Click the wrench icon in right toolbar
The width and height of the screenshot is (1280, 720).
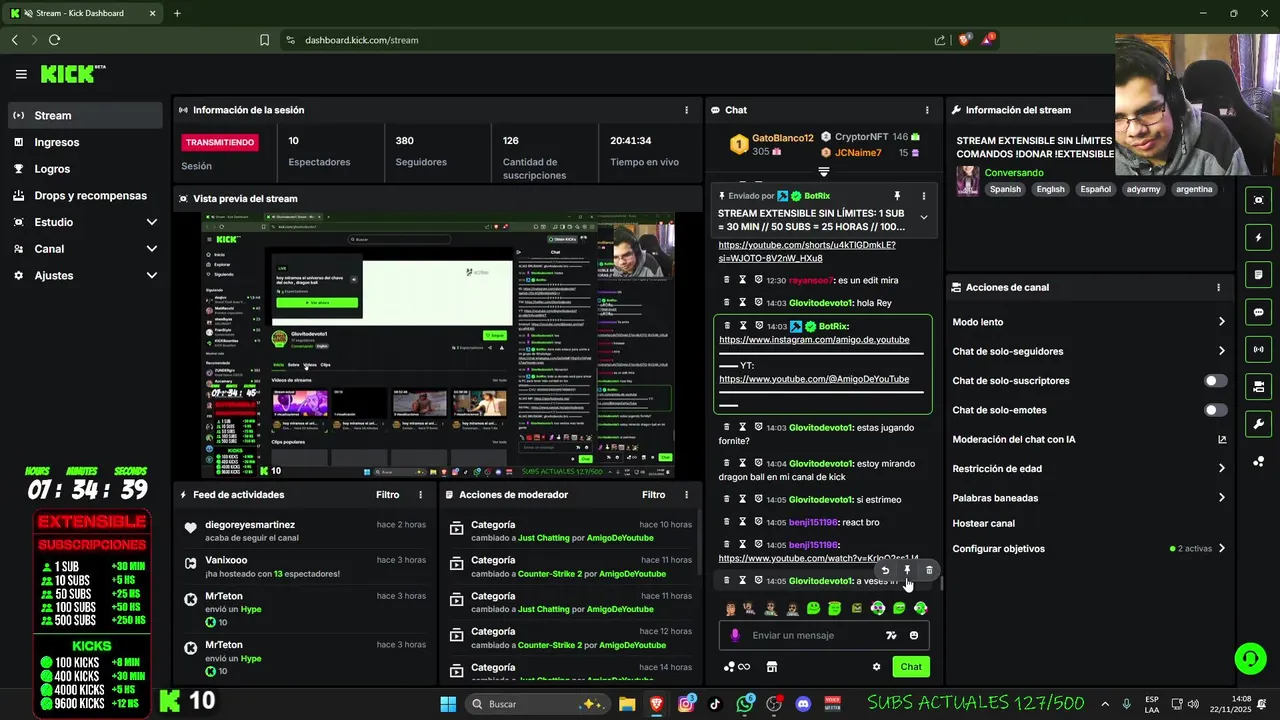pos(1258,423)
